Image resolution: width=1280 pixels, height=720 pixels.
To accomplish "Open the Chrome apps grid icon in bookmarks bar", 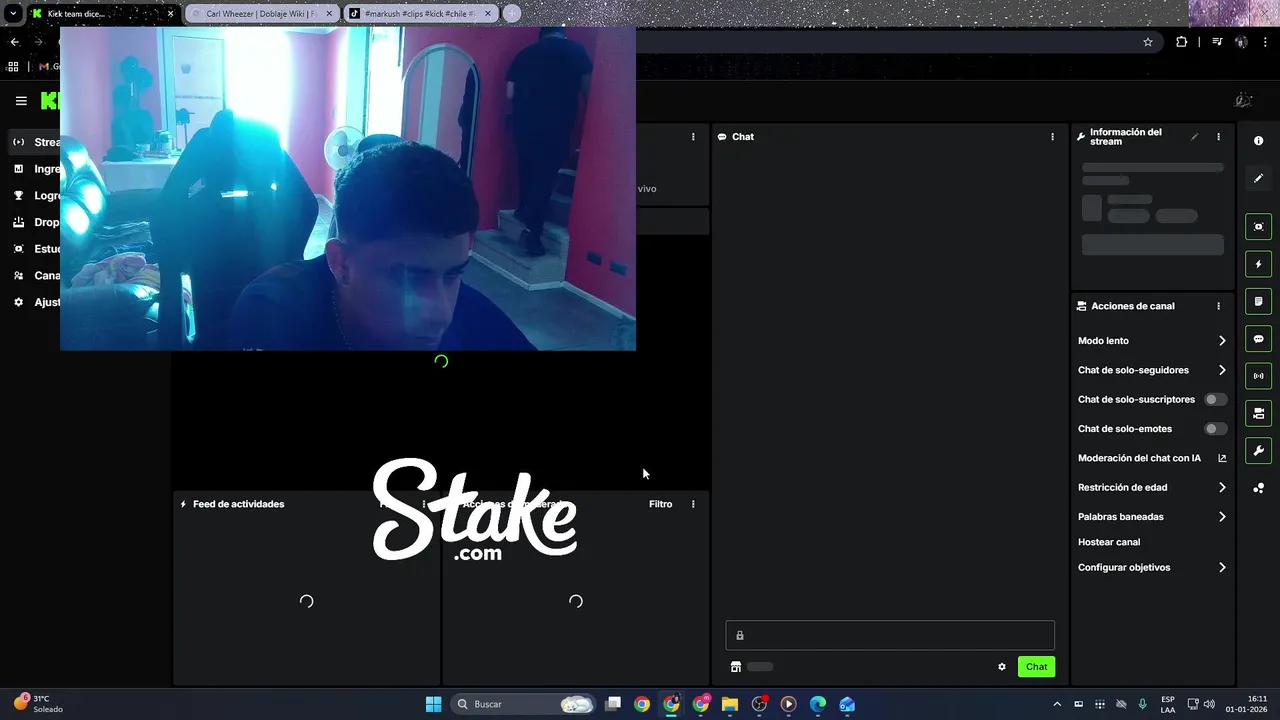I will pyautogui.click(x=13, y=66).
